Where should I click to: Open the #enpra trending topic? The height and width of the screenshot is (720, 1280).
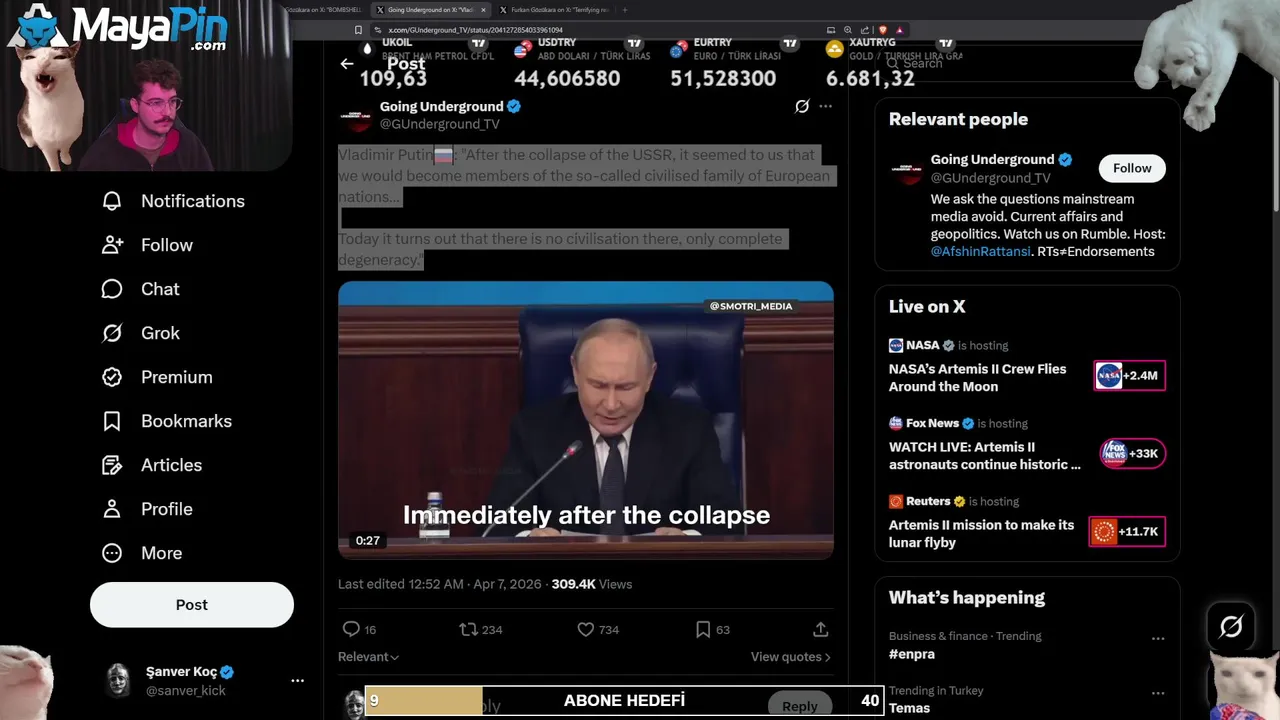(912, 654)
